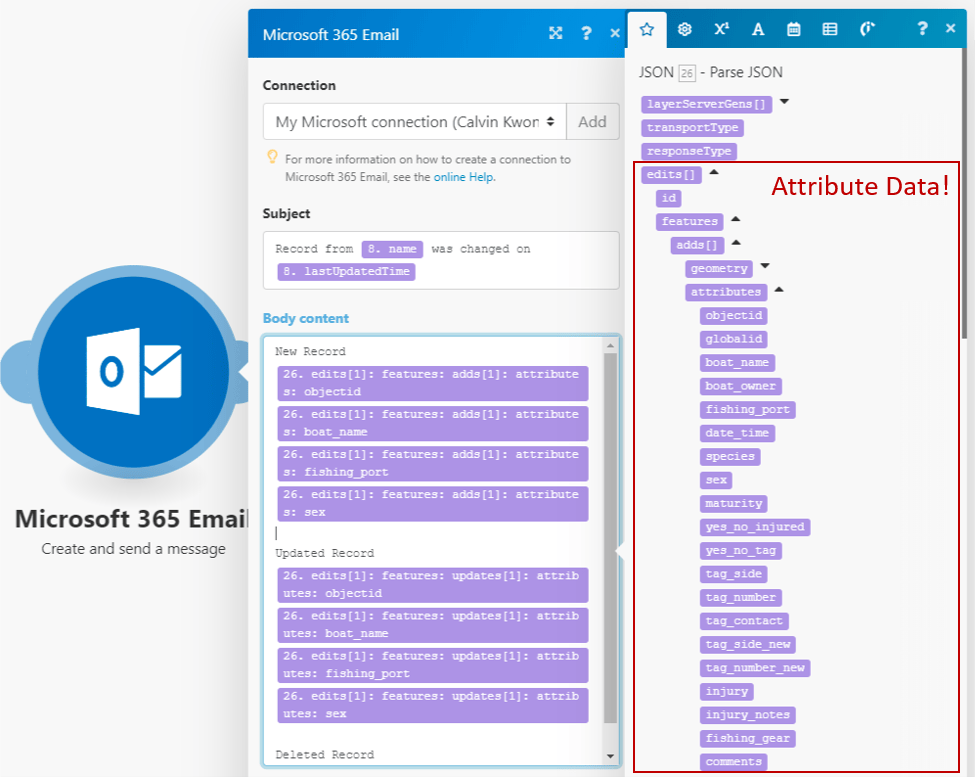
Task: Open the text functions panel (A icon)
Action: [757, 29]
